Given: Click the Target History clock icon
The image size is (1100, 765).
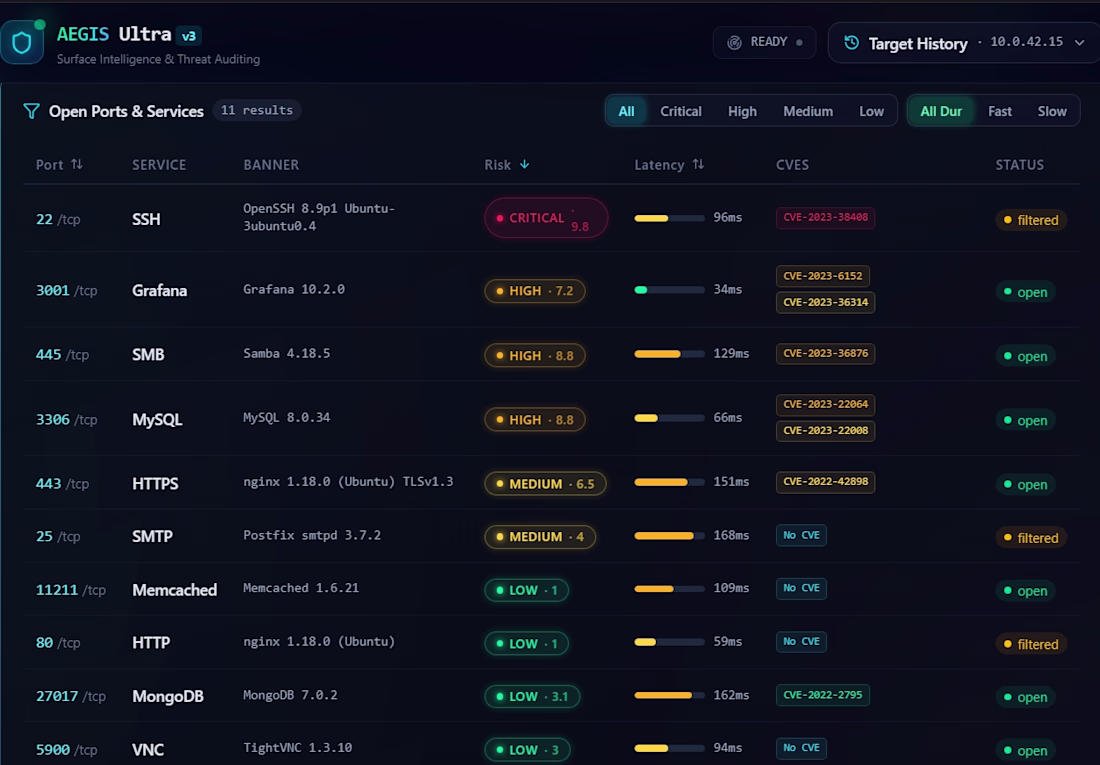Looking at the screenshot, I should [x=851, y=43].
